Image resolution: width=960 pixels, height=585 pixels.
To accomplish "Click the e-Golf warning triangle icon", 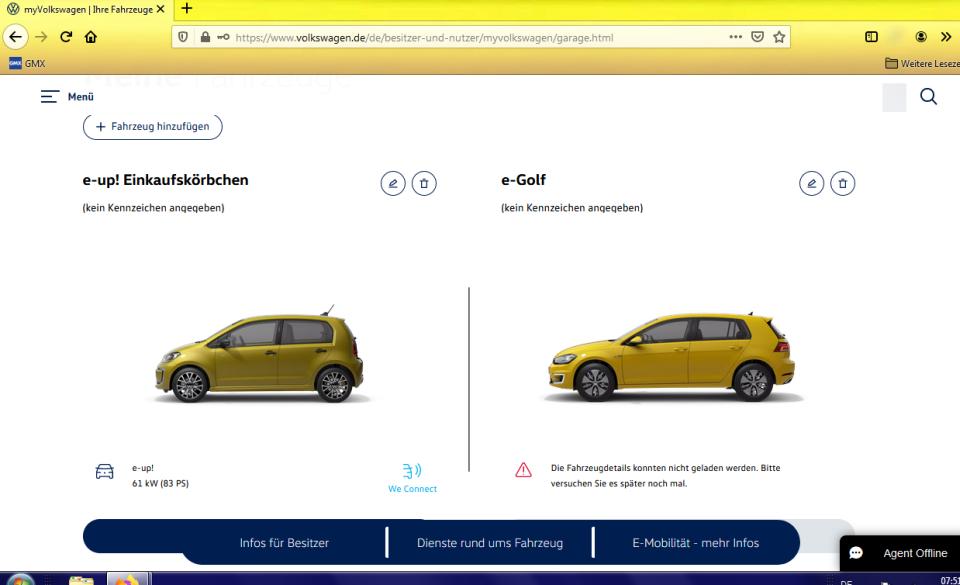I will coord(523,470).
